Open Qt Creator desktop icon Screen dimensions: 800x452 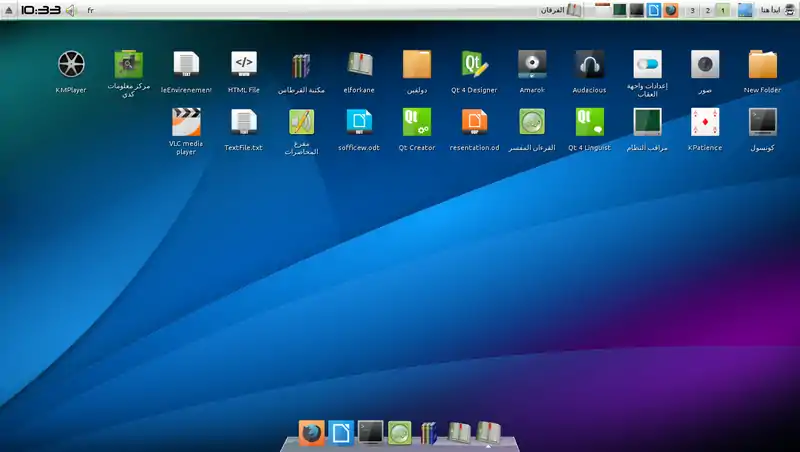(417, 123)
